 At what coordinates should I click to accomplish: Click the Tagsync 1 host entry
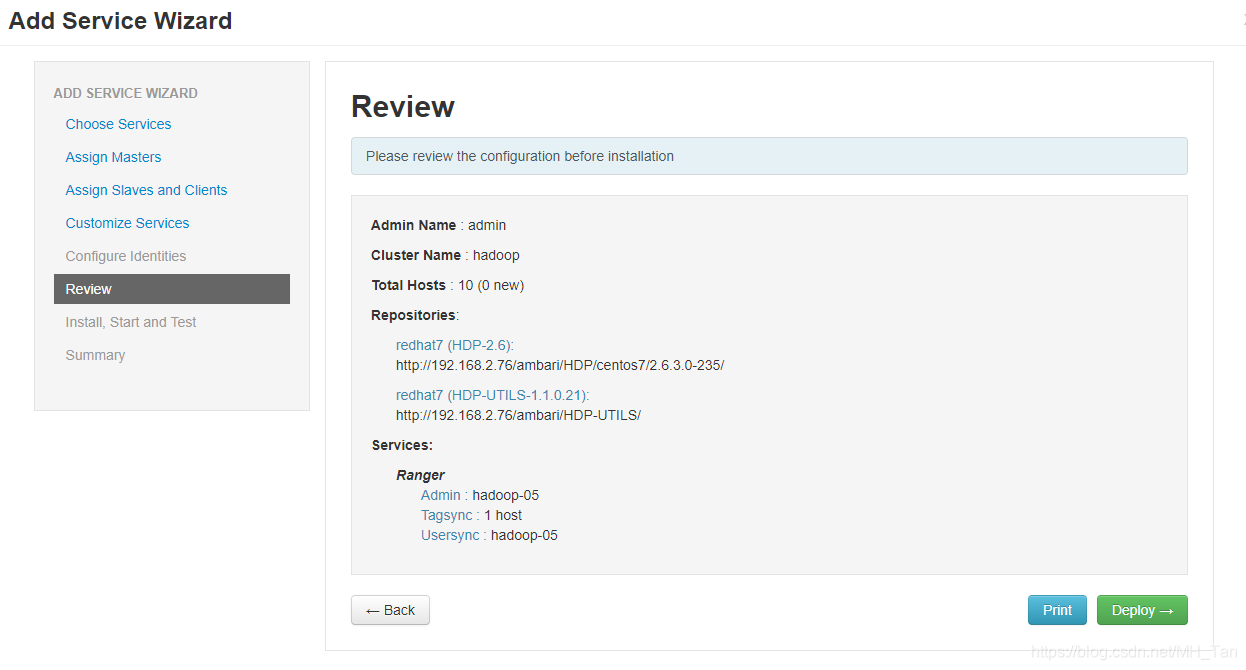pos(471,515)
